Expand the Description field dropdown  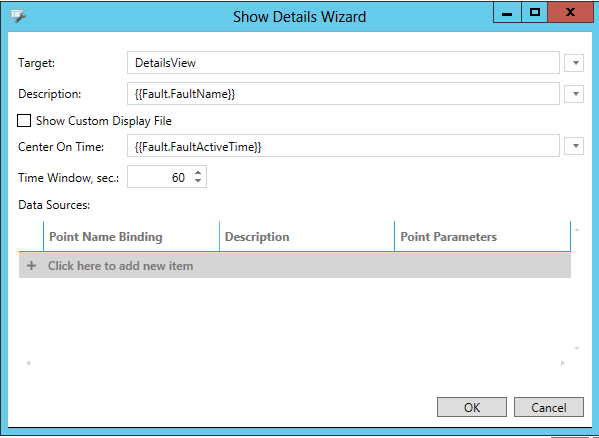point(575,94)
